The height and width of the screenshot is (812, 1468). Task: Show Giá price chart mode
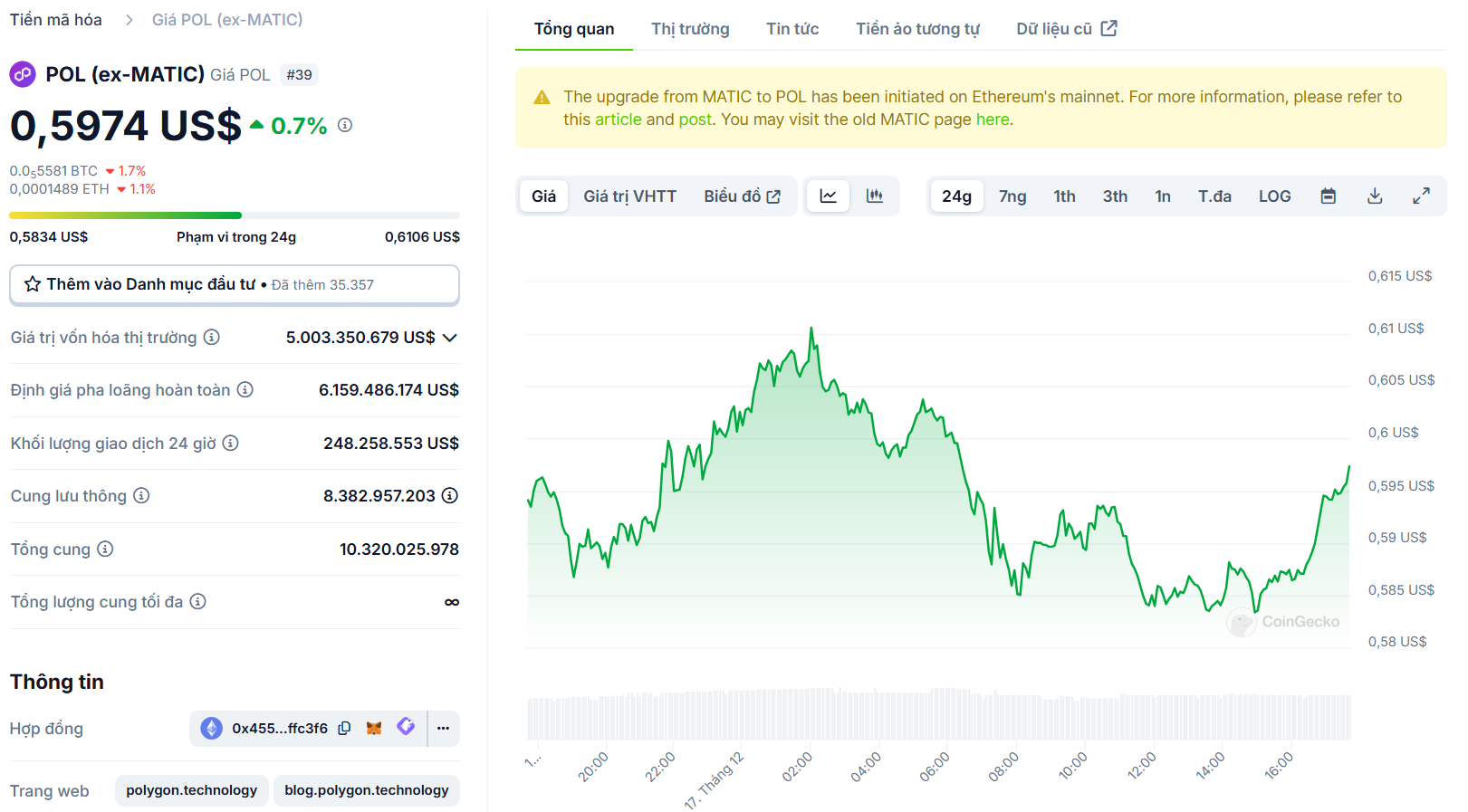[543, 196]
